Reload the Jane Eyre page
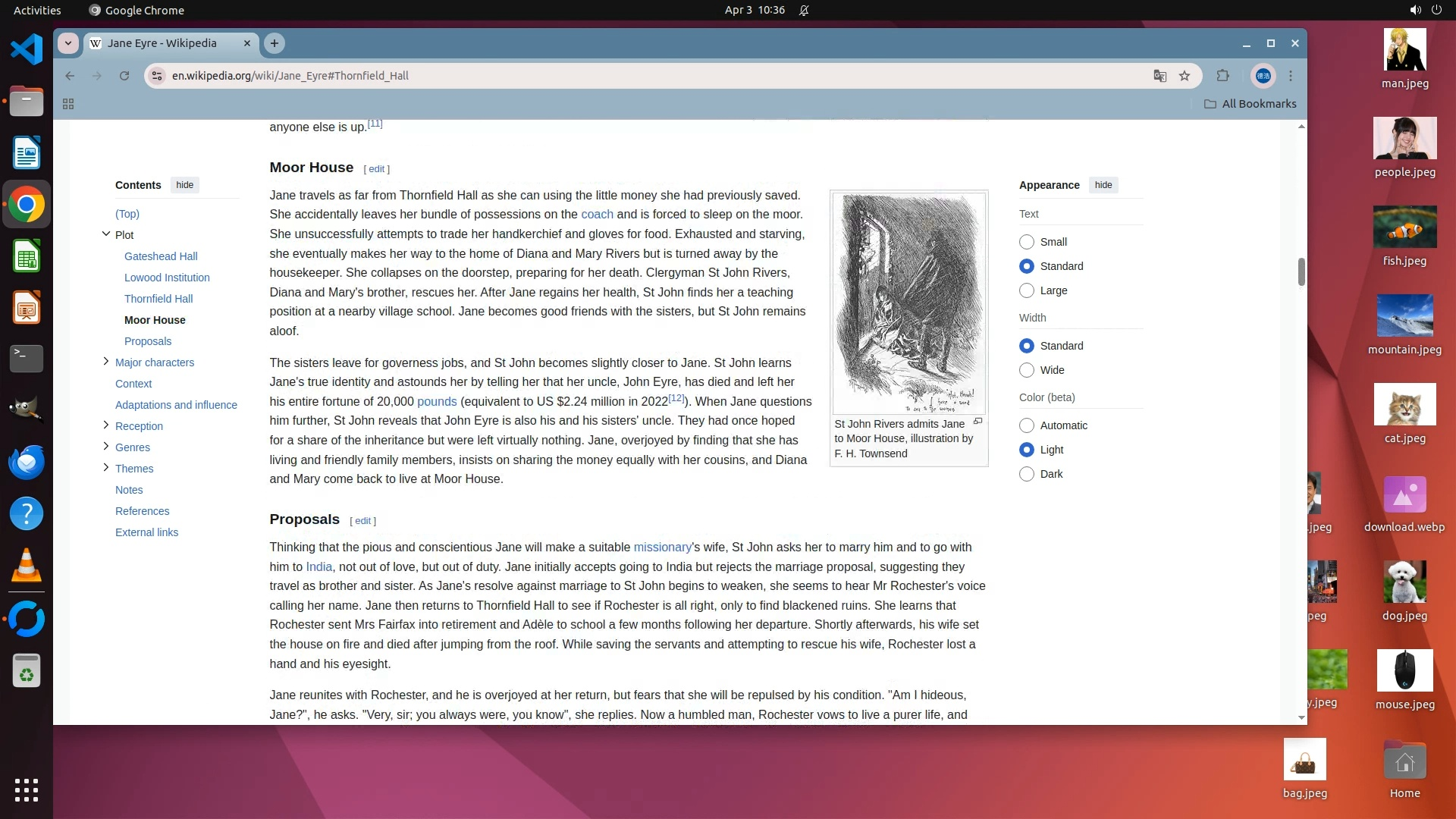1456x819 pixels. [124, 76]
